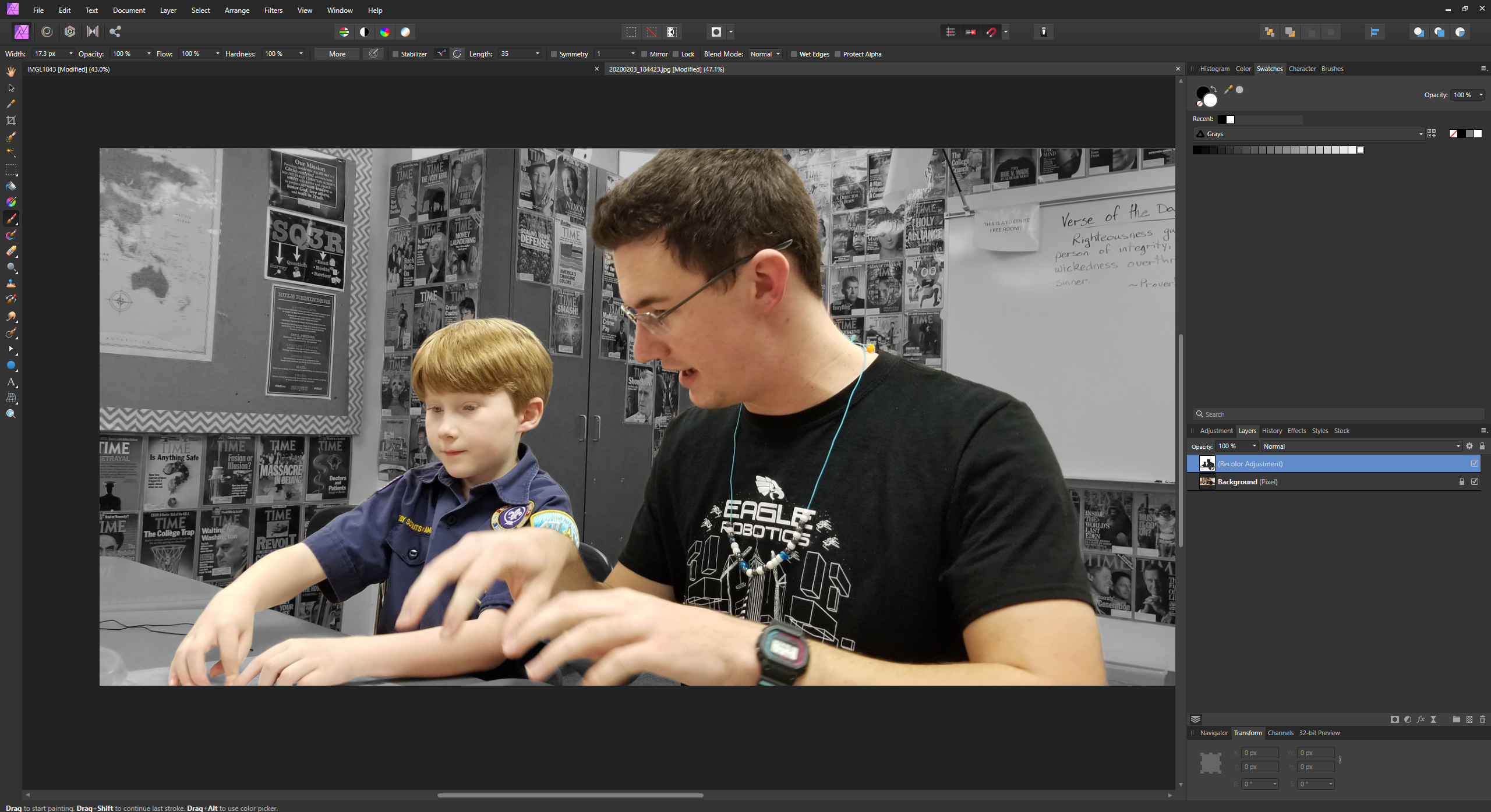This screenshot has height=812, width=1491.
Task: Switch to the Histogram tab
Action: pos(1214,69)
